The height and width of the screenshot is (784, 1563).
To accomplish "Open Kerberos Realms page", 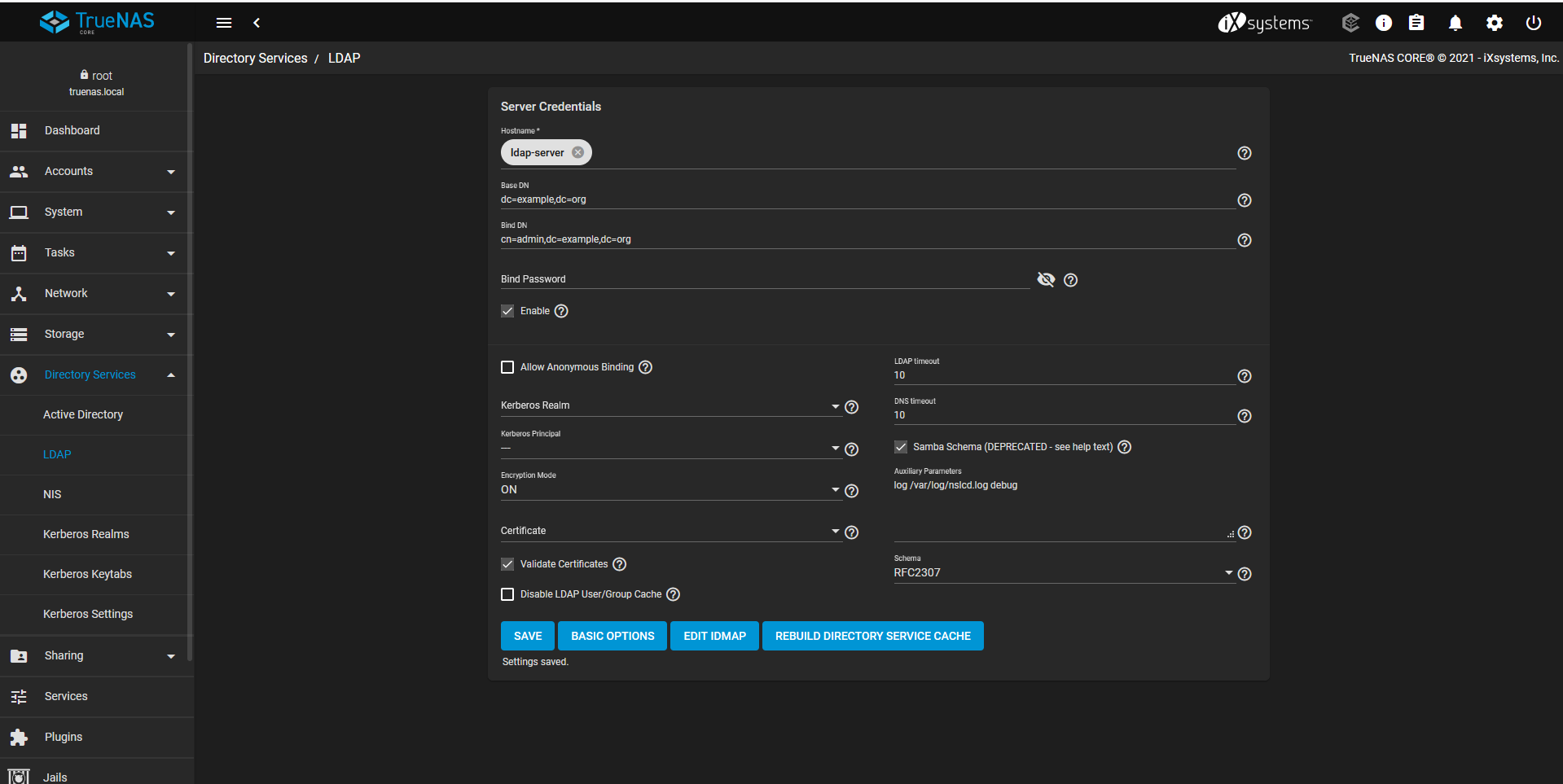I will (96, 535).
